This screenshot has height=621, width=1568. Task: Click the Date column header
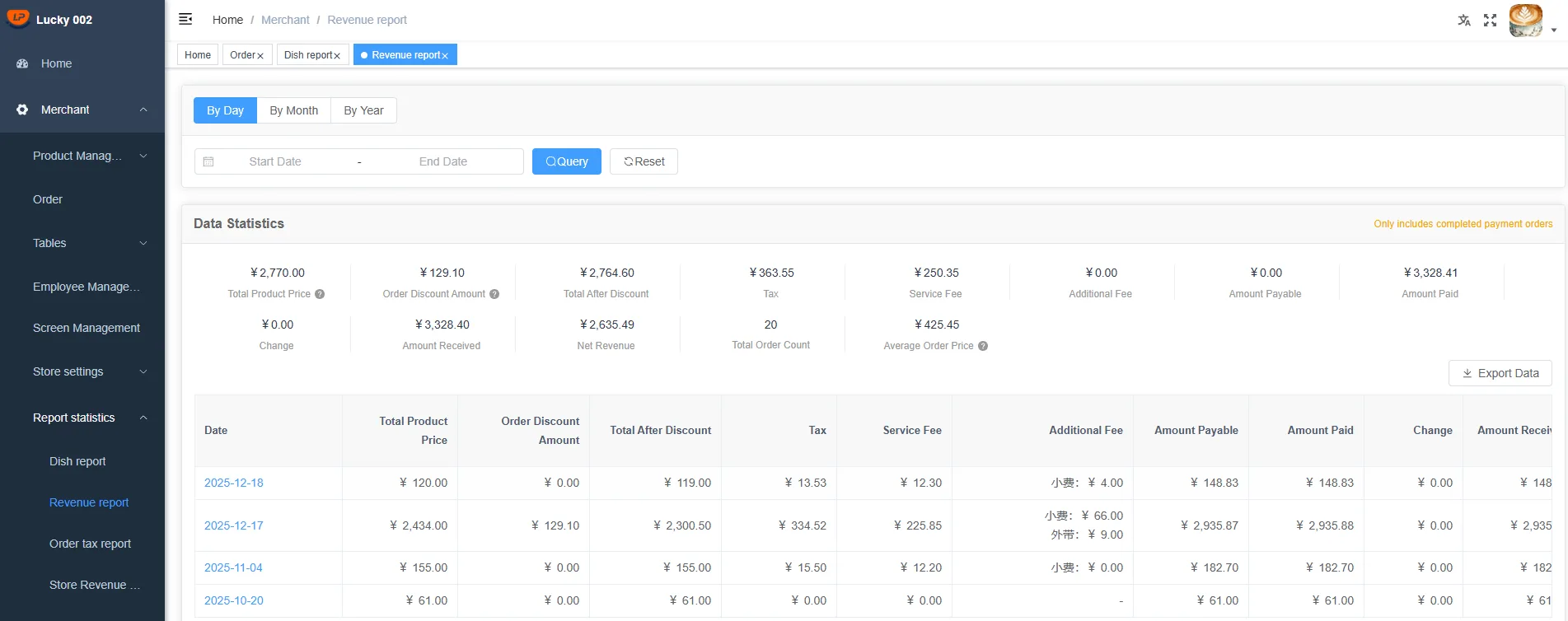pos(269,430)
